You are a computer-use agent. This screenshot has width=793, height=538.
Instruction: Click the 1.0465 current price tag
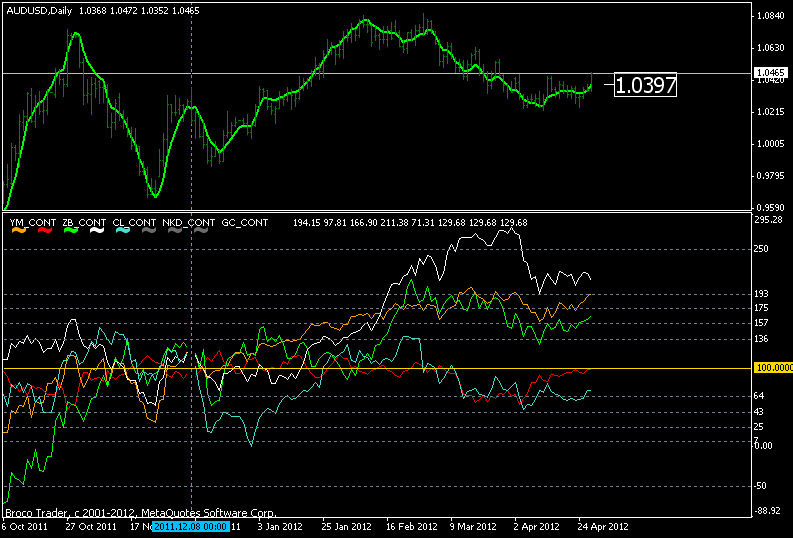[x=772, y=73]
